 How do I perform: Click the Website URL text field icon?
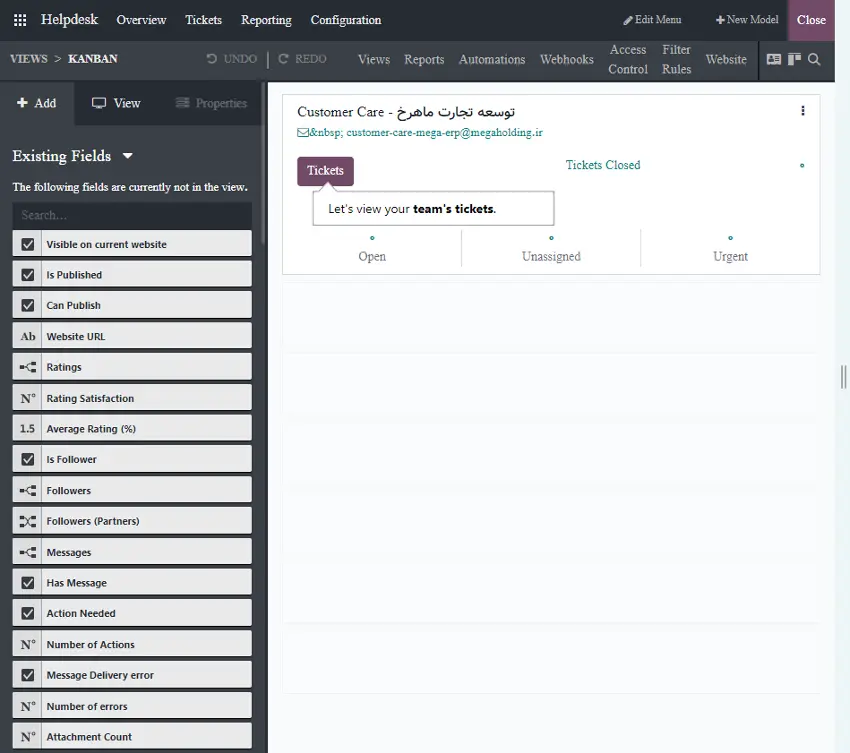click(x=28, y=336)
